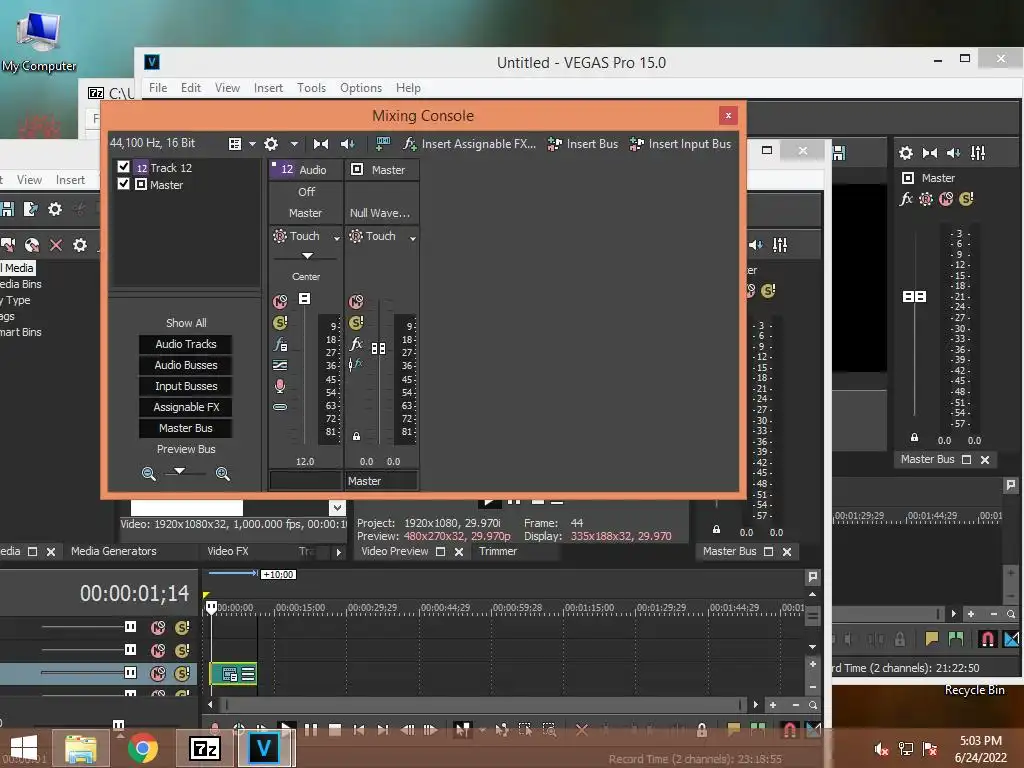The image size is (1024, 768).
Task: Click the lock fader channels icon on Master strip
Action: coord(357,436)
